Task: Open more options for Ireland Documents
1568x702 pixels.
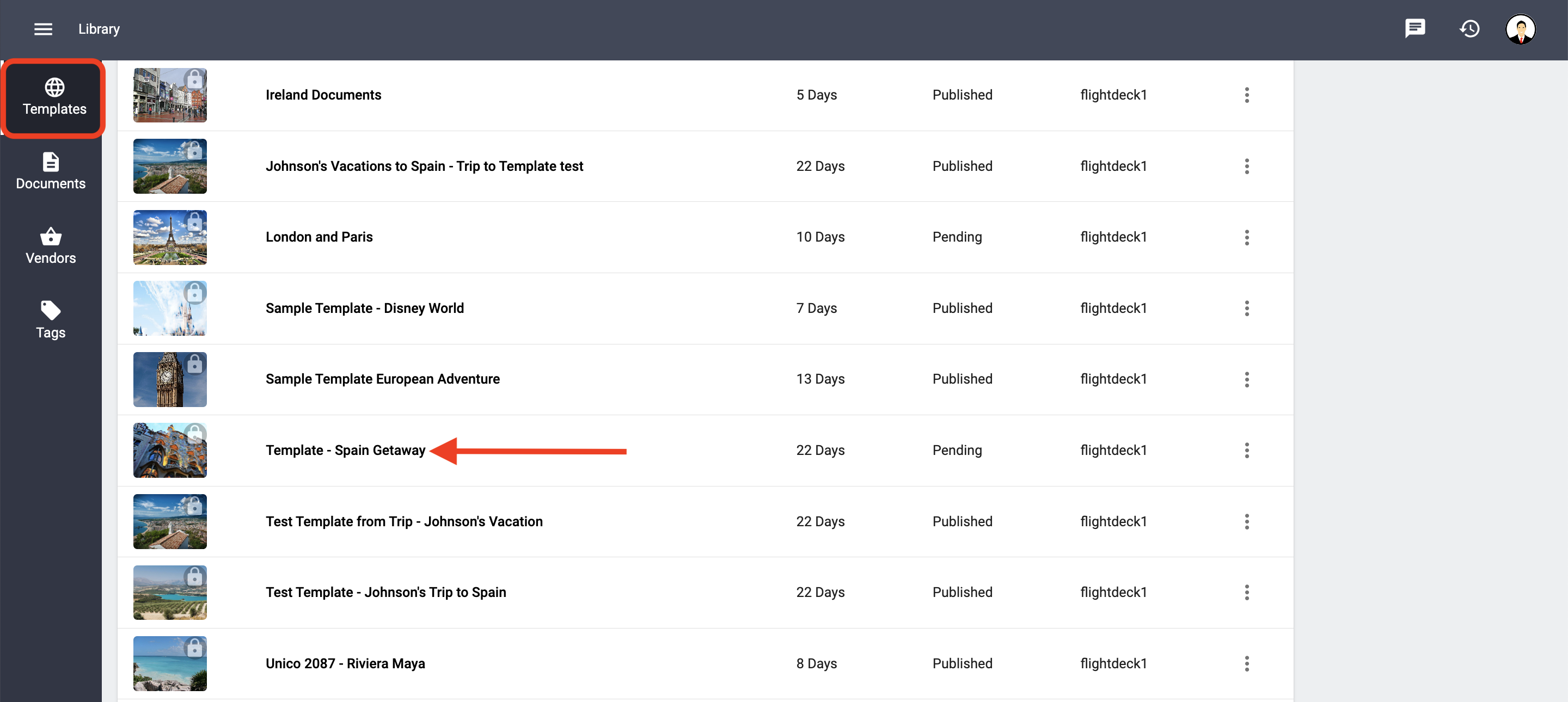Action: [x=1246, y=95]
